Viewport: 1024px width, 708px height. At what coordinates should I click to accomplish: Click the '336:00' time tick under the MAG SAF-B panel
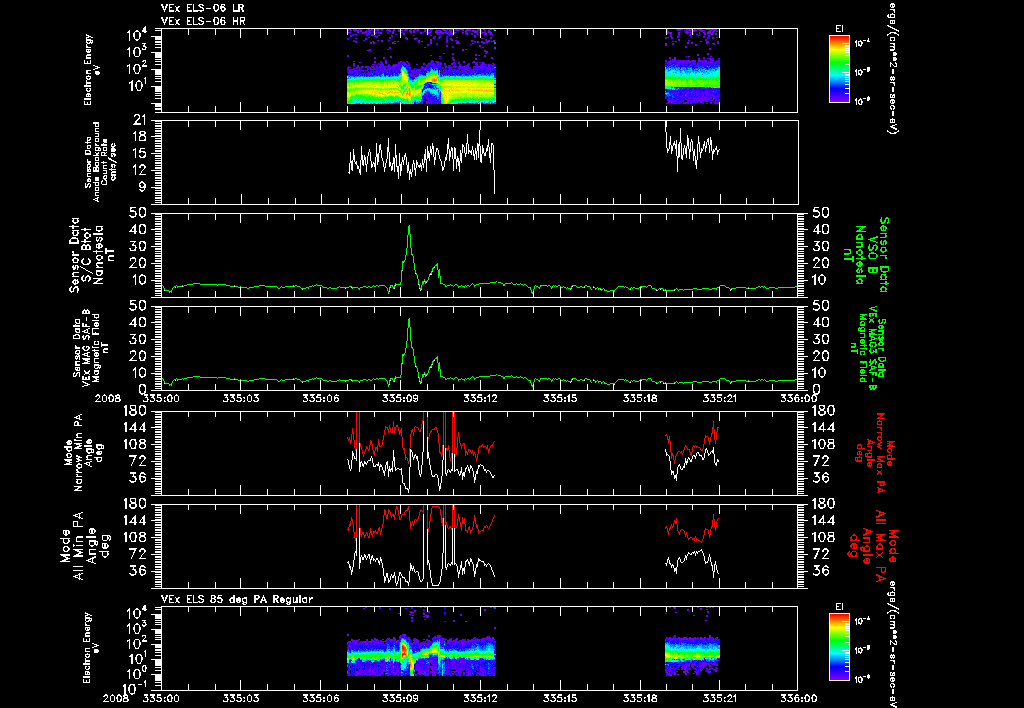point(799,398)
